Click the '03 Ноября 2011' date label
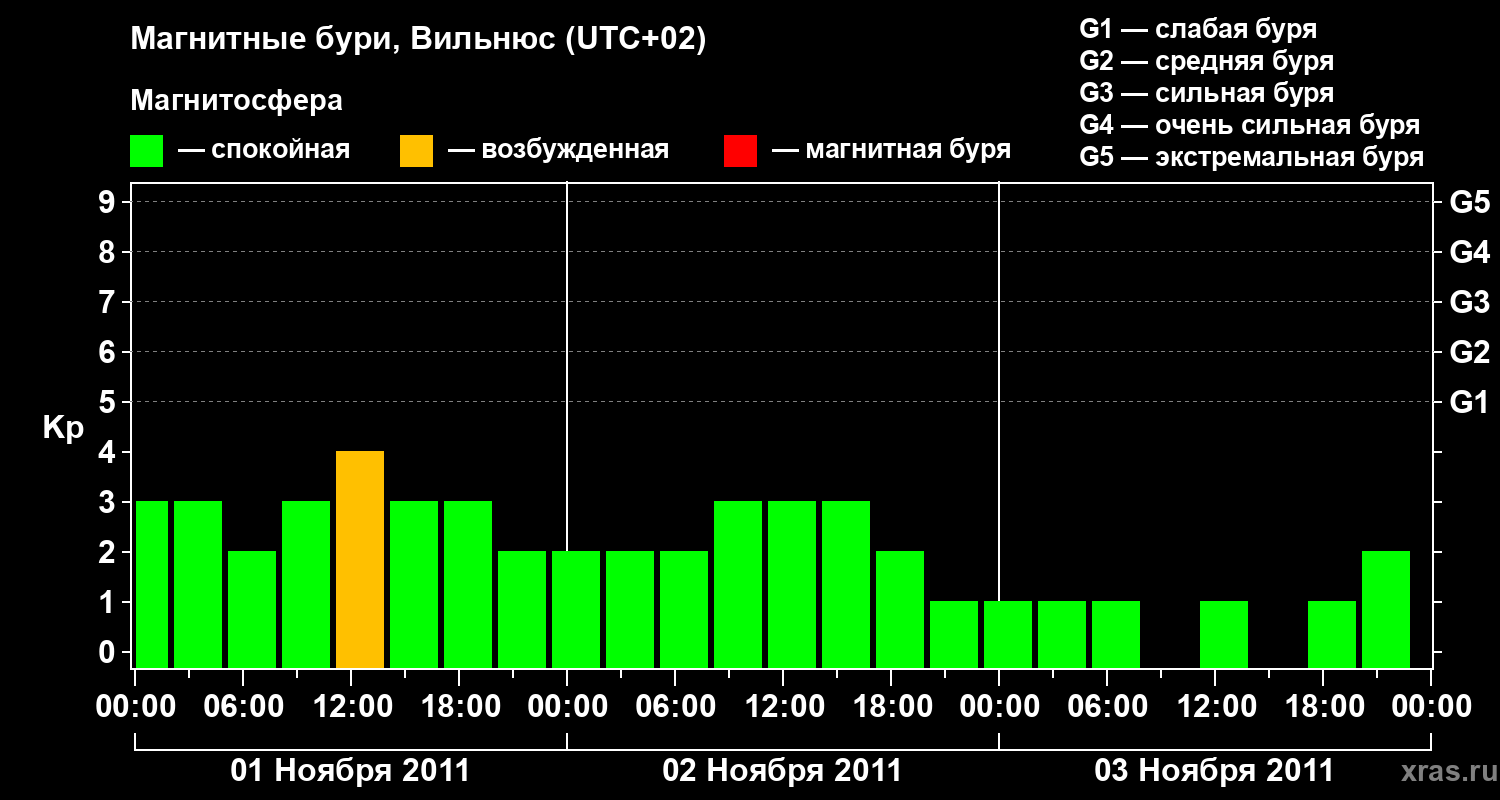Viewport: 1500px width, 800px height. point(1214,770)
